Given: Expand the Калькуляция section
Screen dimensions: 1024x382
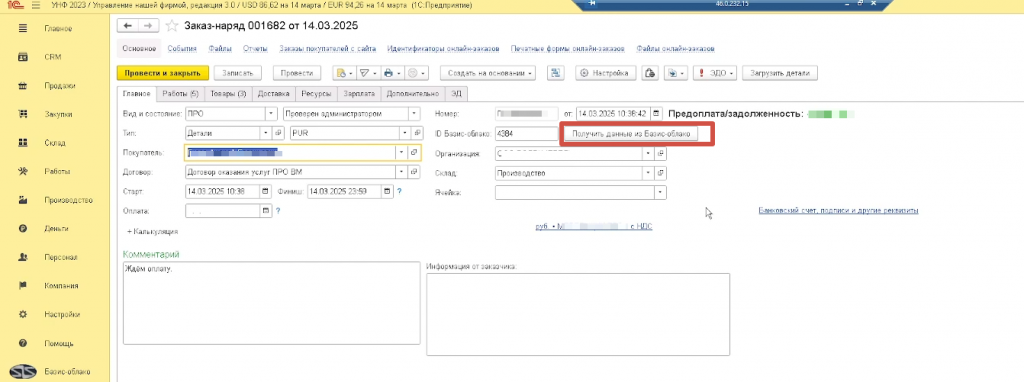Looking at the screenshot, I should coord(152,231).
